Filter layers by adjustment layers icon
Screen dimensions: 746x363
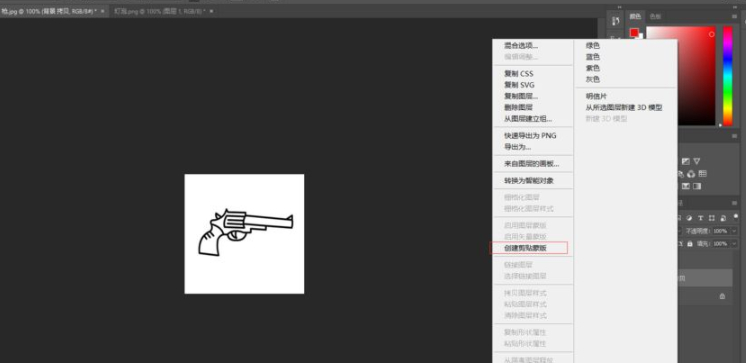(689, 218)
